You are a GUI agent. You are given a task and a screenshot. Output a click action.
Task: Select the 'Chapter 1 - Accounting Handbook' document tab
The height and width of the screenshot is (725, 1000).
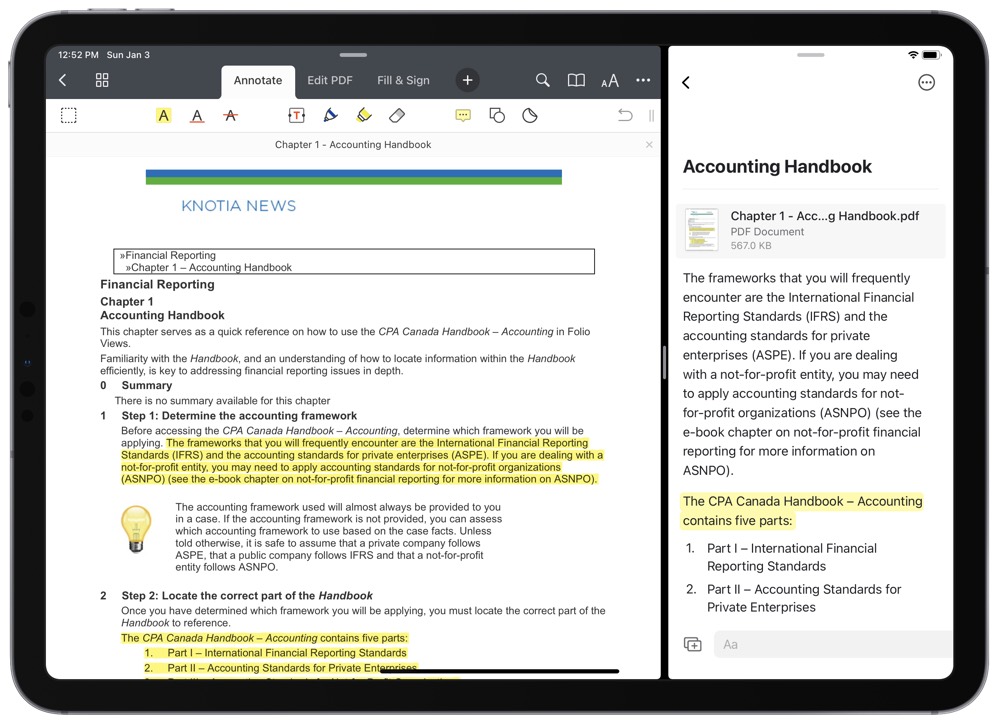[x=353, y=145]
